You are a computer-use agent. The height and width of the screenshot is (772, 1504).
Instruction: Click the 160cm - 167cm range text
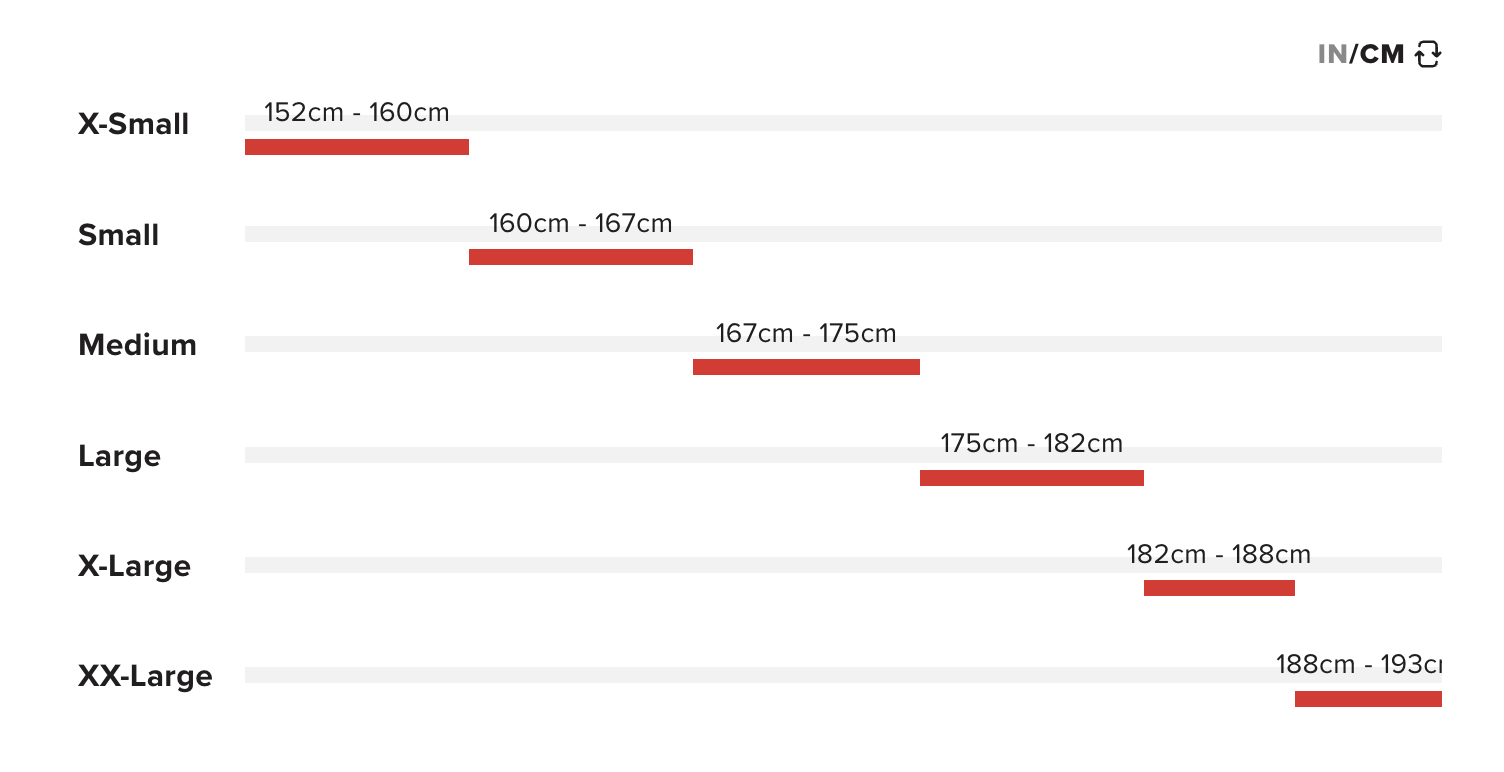pyautogui.click(x=581, y=223)
